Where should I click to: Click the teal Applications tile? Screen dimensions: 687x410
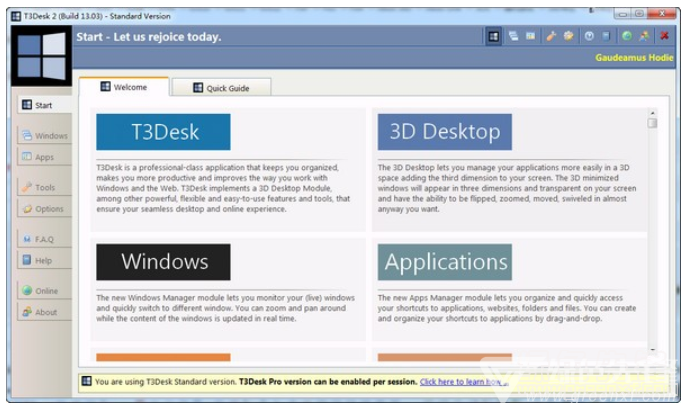point(445,262)
